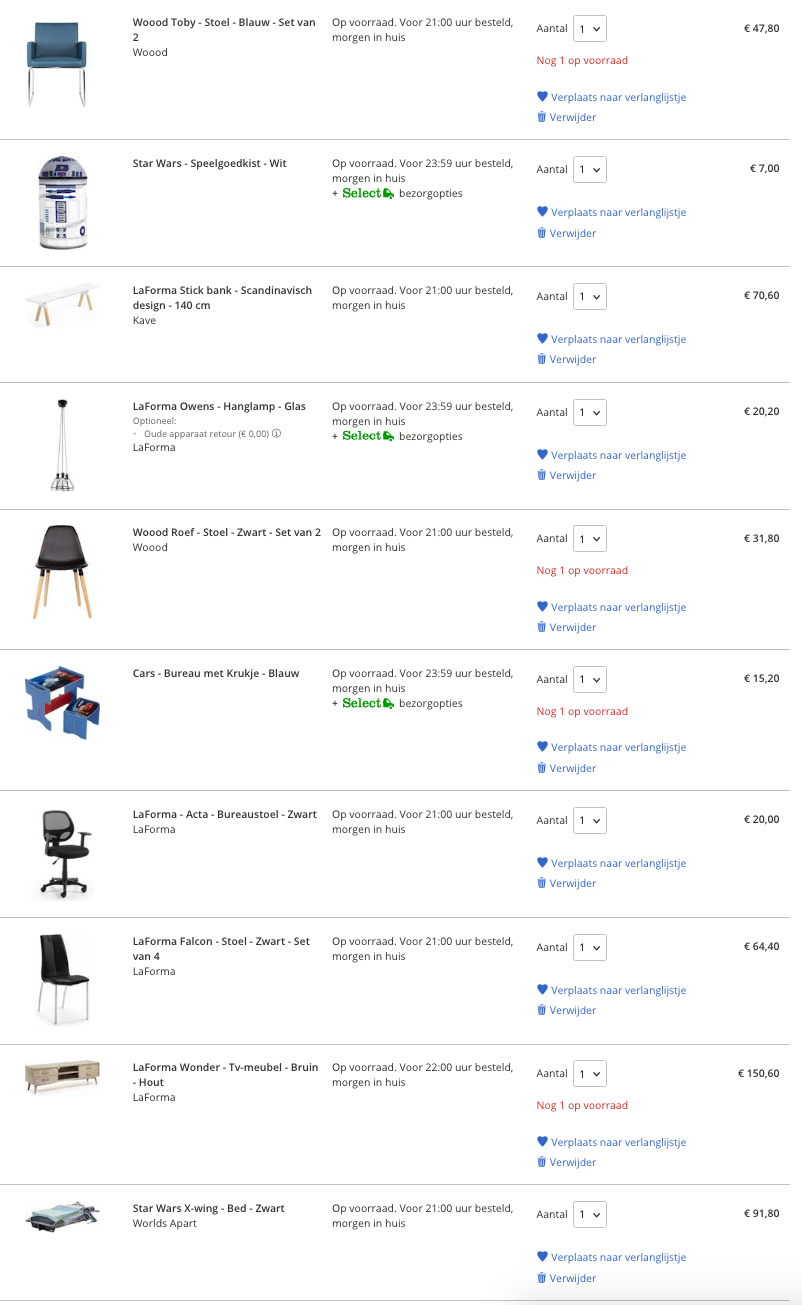This screenshot has width=802, height=1305.
Task: Click trash icon for LaForma Wonder Tv-meubel
Action: 542,1162
